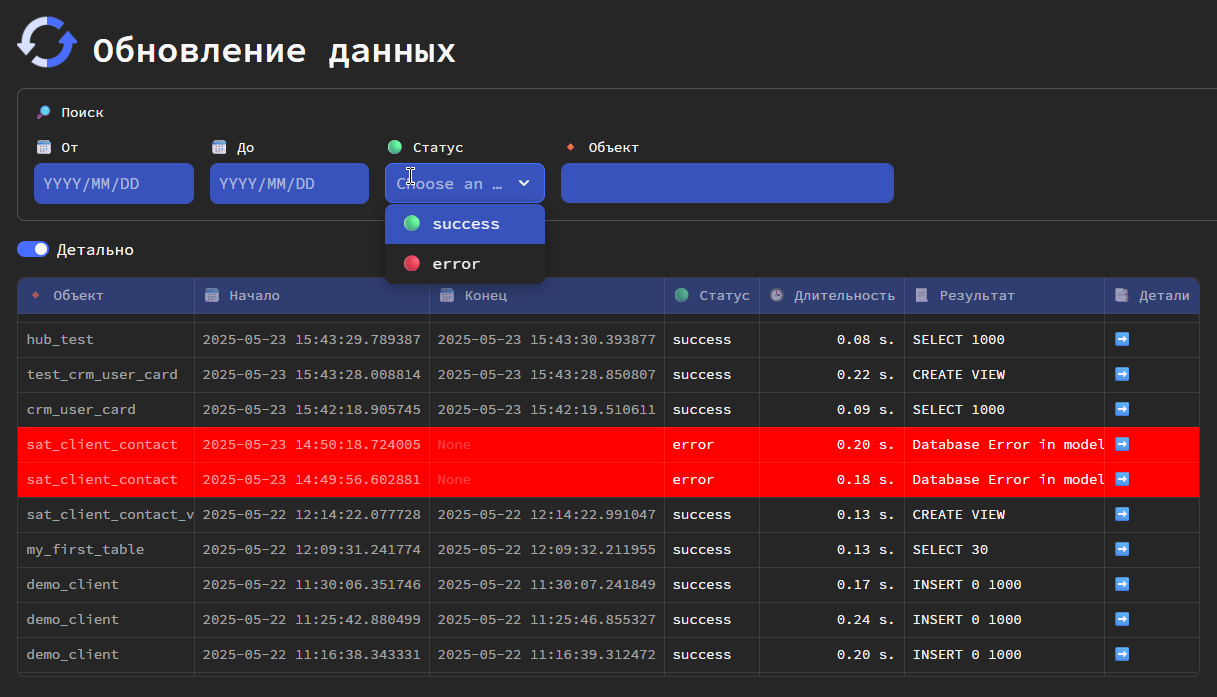
Task: Sort by Начало column header
Action: [312, 295]
